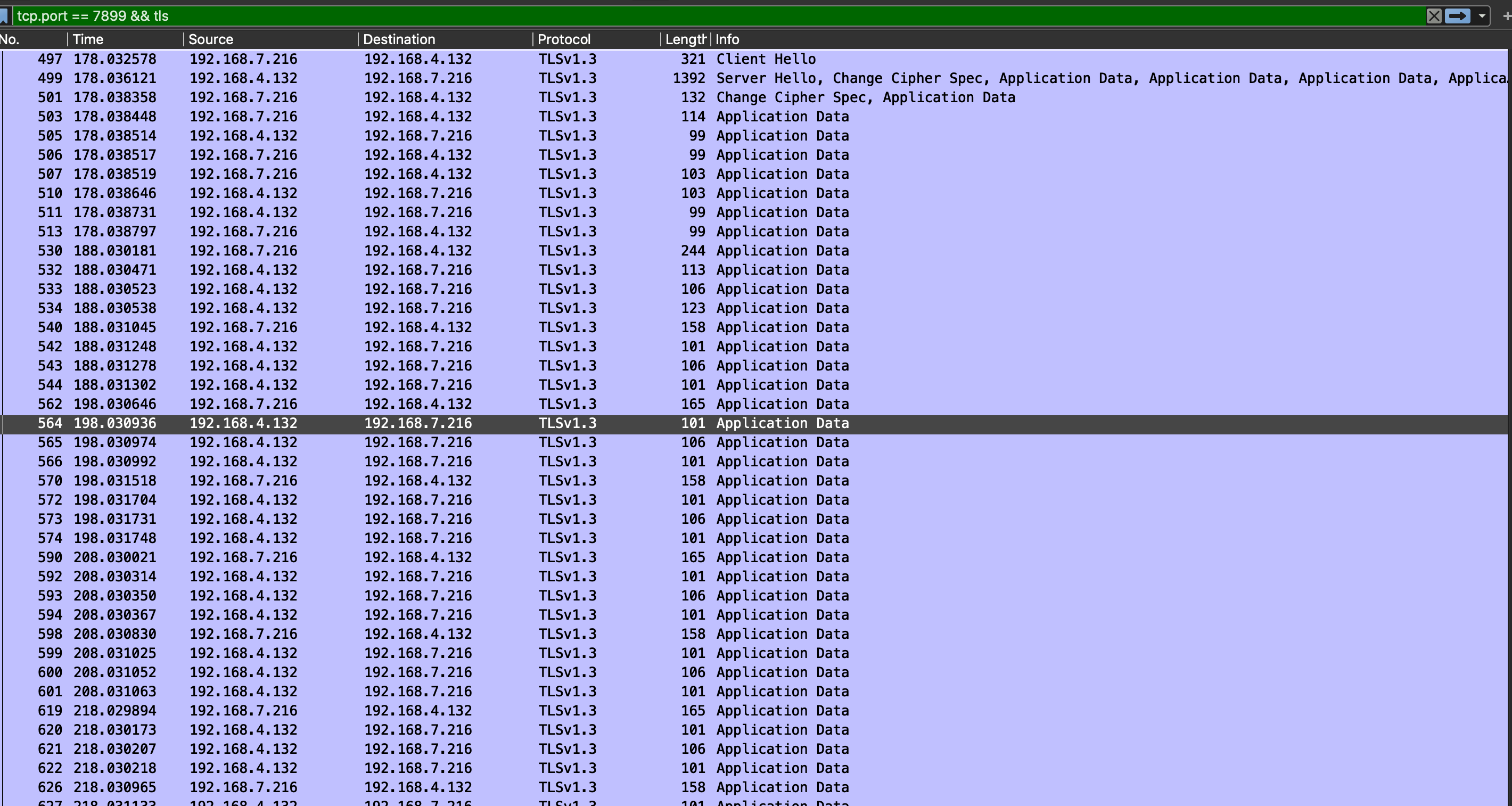Viewport: 1512px width, 806px height.
Task: Open the filter history dropdown arrow
Action: (1482, 16)
